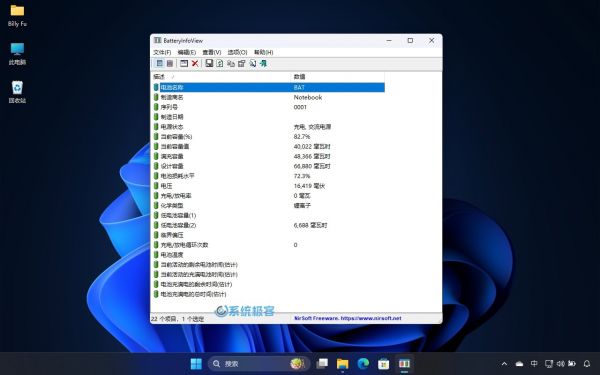Open the 选项(O) menu
Image resolution: width=600 pixels, height=375 pixels.
[x=237, y=52]
